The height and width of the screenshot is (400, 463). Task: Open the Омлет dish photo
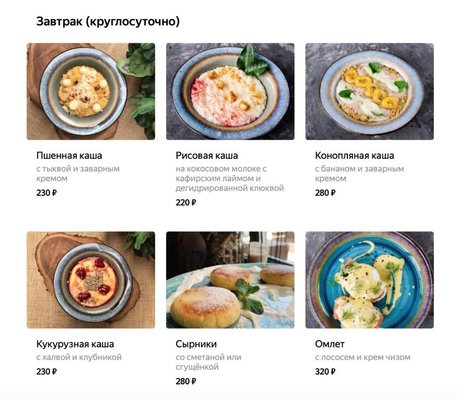[370, 280]
